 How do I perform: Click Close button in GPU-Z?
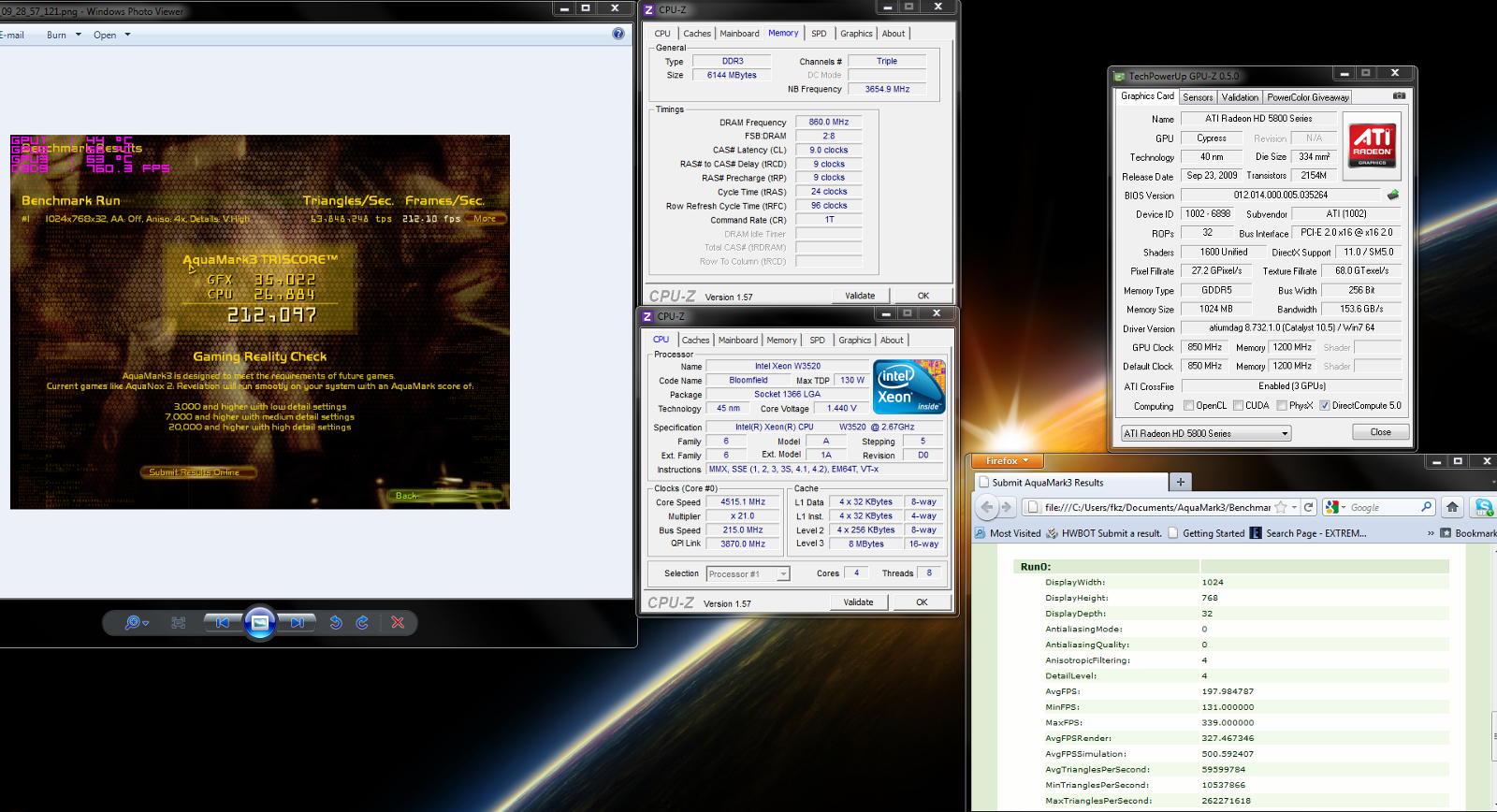click(1380, 432)
